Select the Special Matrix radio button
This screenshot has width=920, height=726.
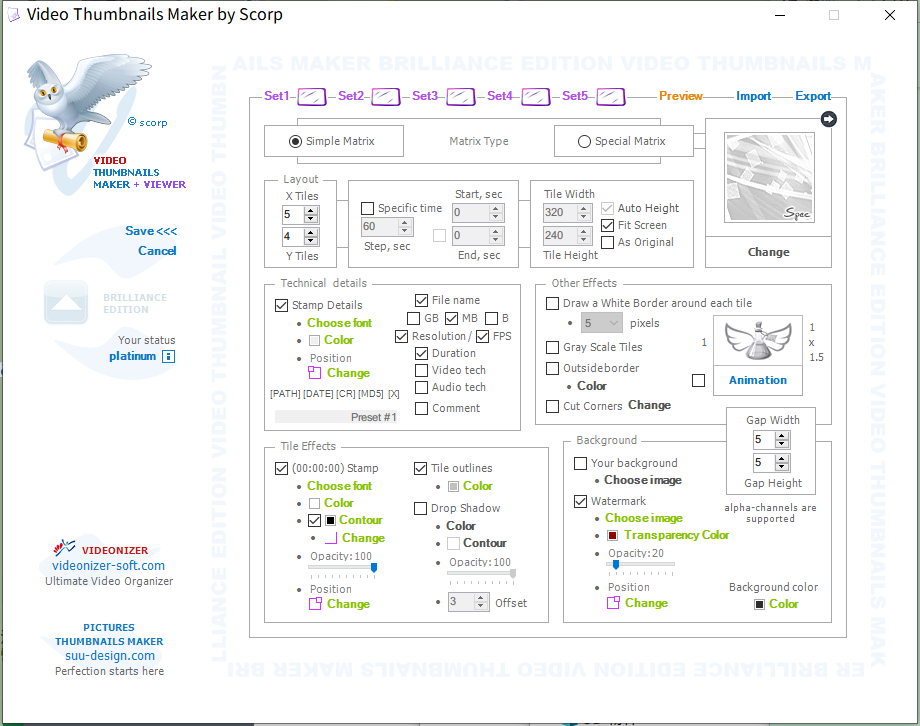pos(584,142)
